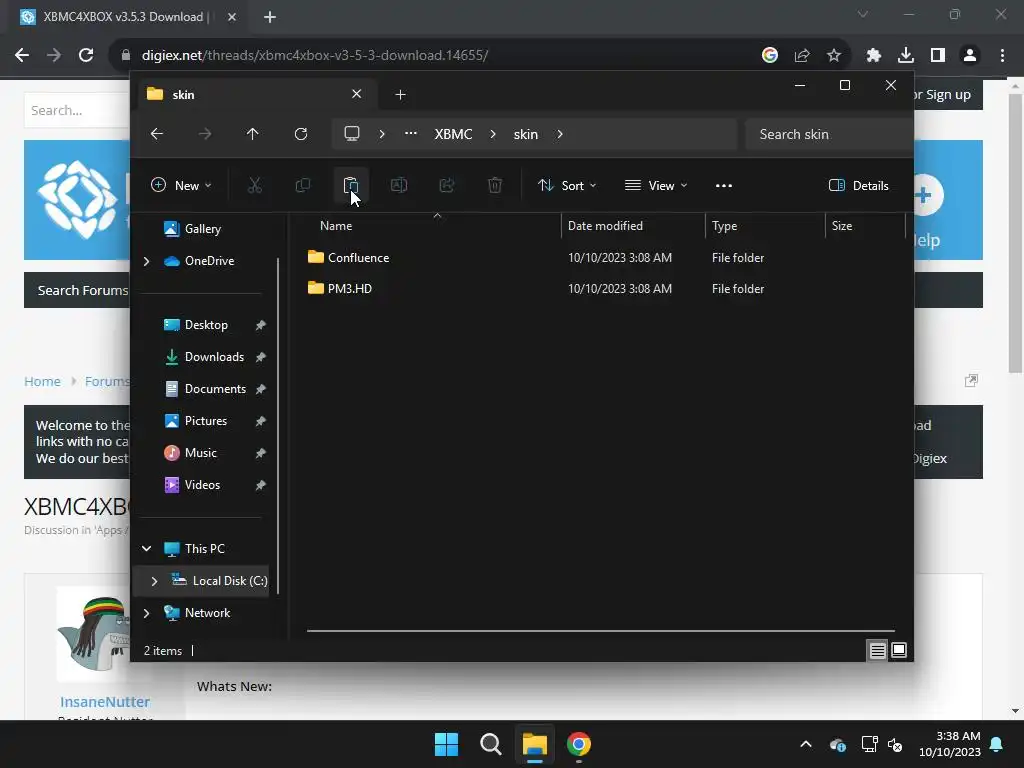Viewport: 1024px width, 768px height.
Task: Click Chrome taskbar icon
Action: [x=579, y=744]
